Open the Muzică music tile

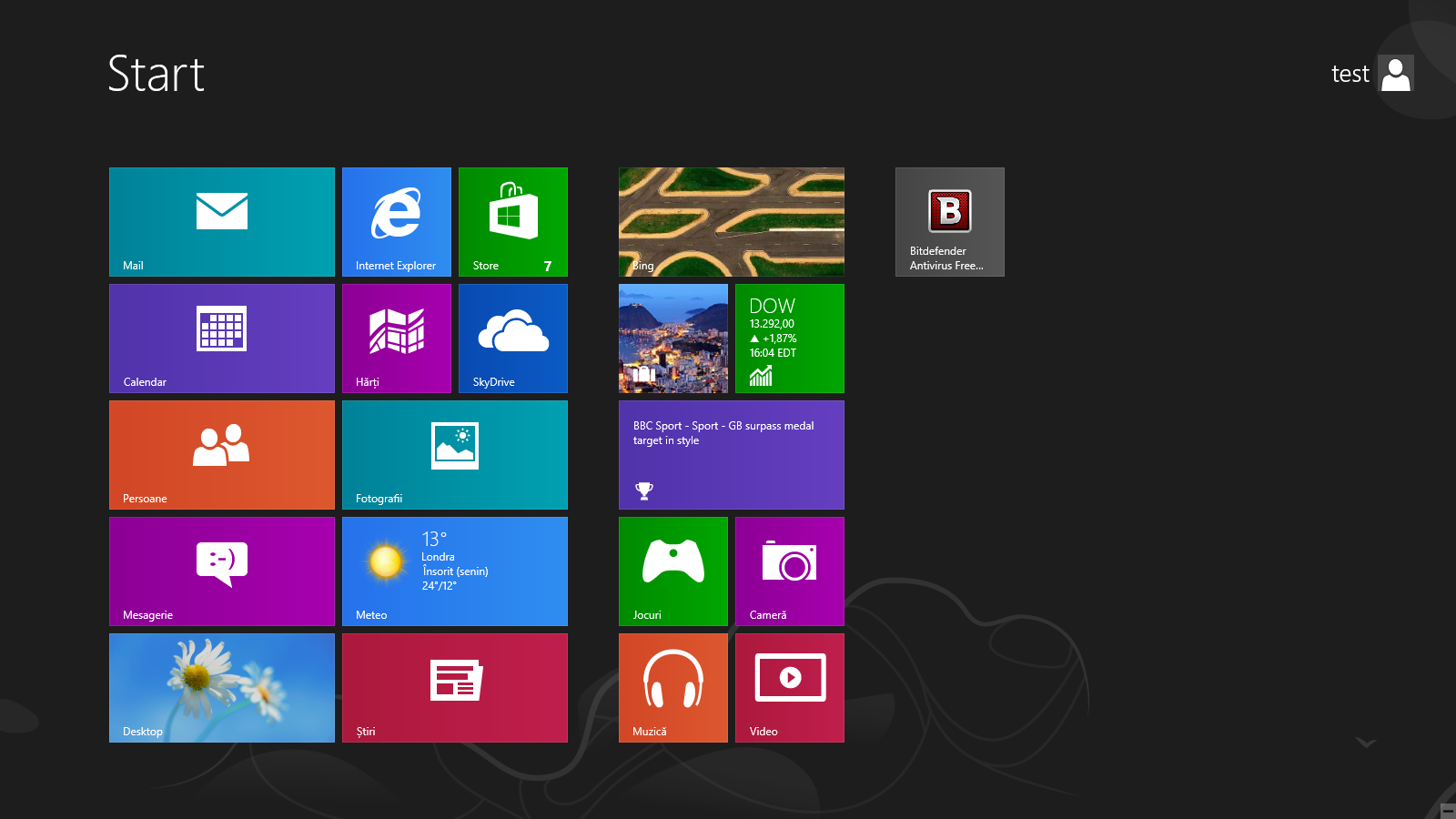(x=673, y=688)
